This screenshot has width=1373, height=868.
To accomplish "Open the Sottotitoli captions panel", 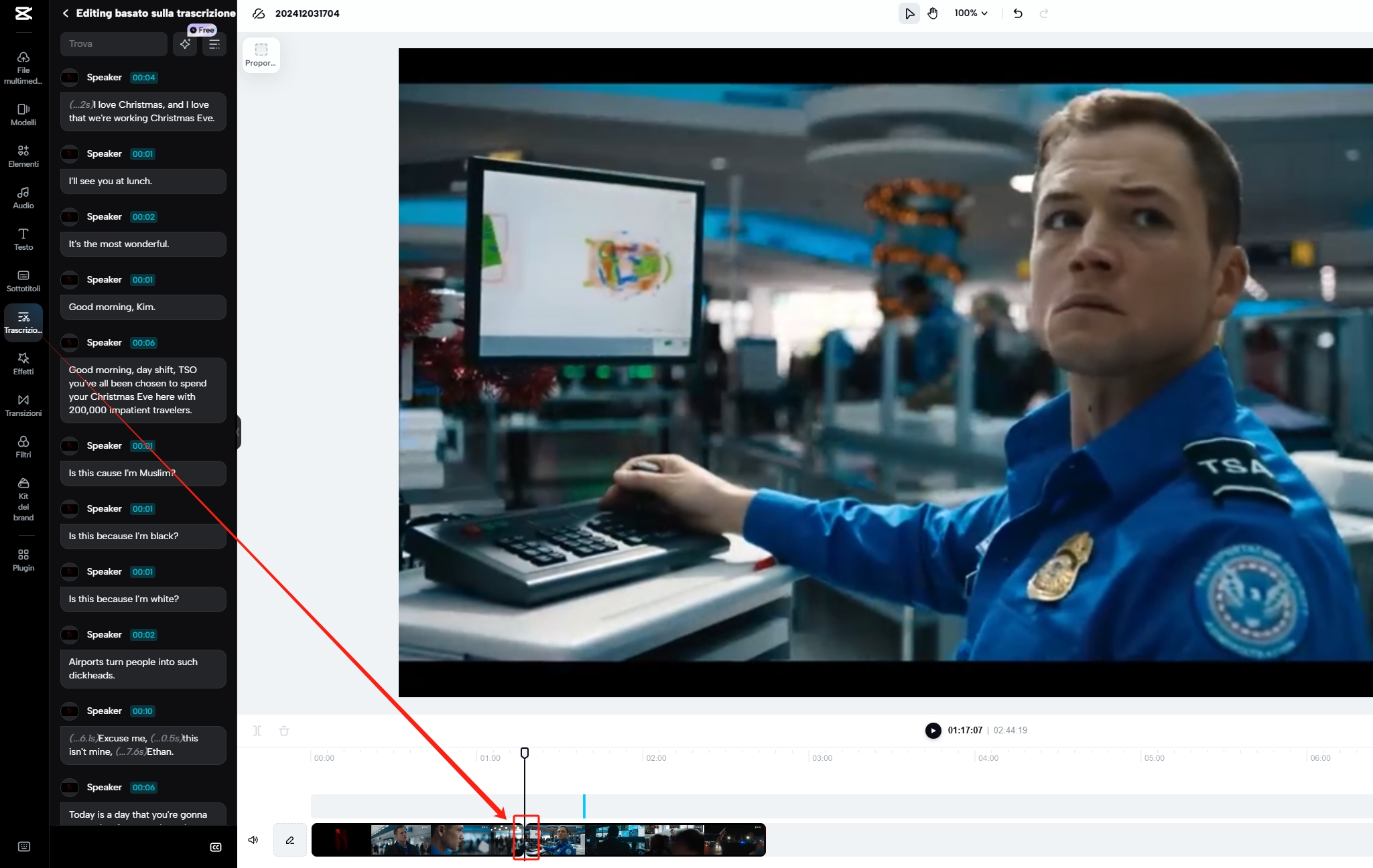I will pos(23,281).
